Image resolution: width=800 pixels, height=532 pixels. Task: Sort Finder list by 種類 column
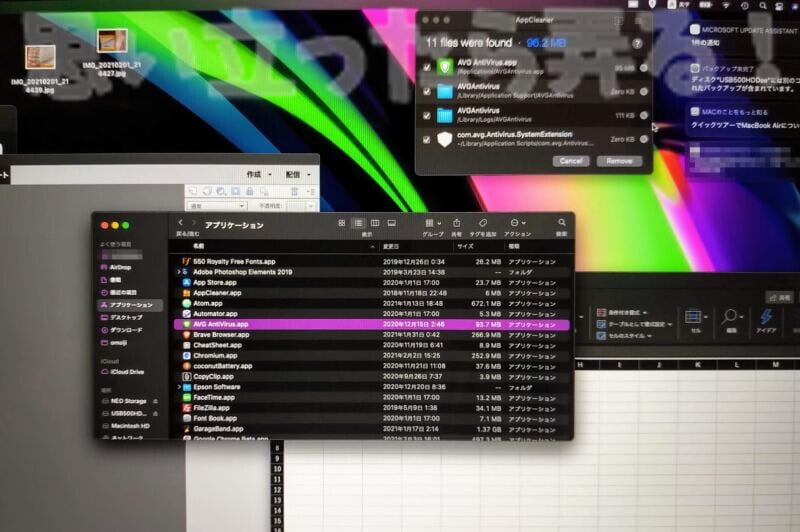[x=538, y=246]
